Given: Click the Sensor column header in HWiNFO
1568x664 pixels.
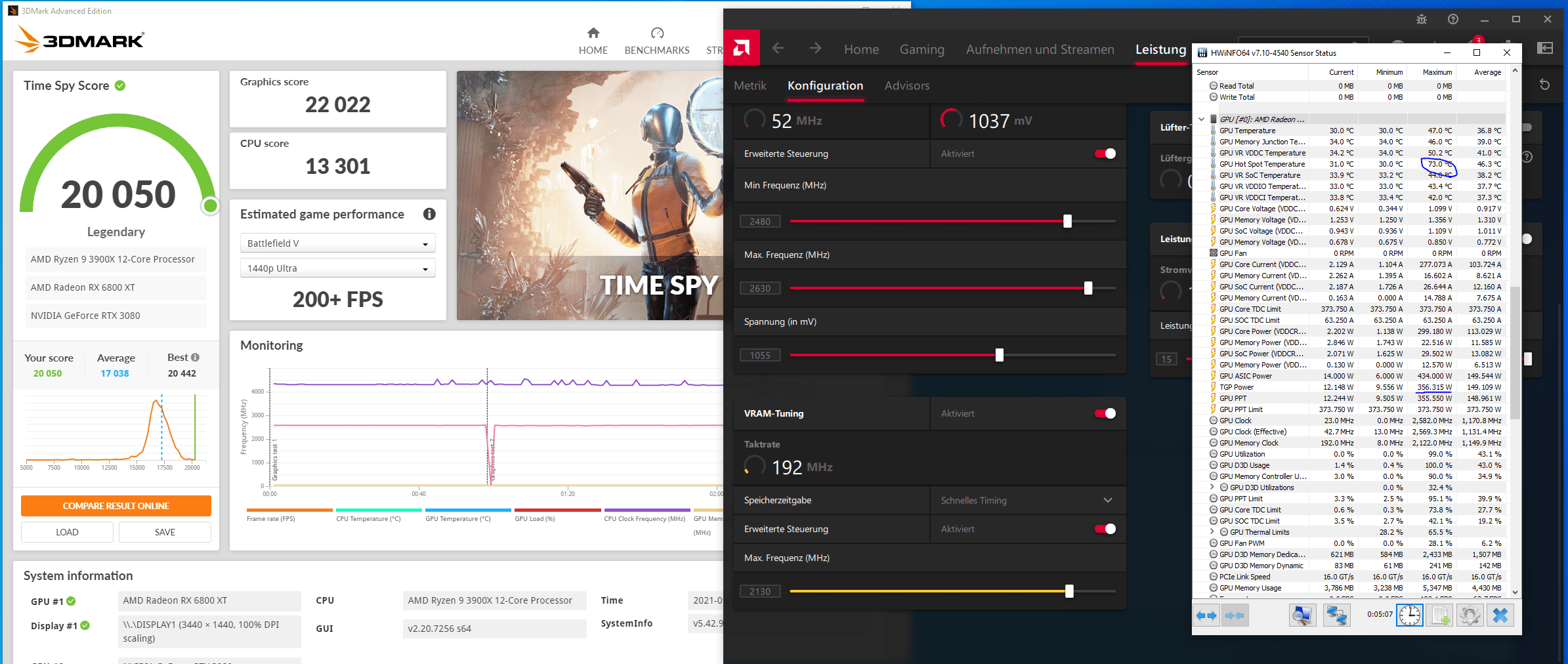Looking at the screenshot, I should pyautogui.click(x=1251, y=72).
